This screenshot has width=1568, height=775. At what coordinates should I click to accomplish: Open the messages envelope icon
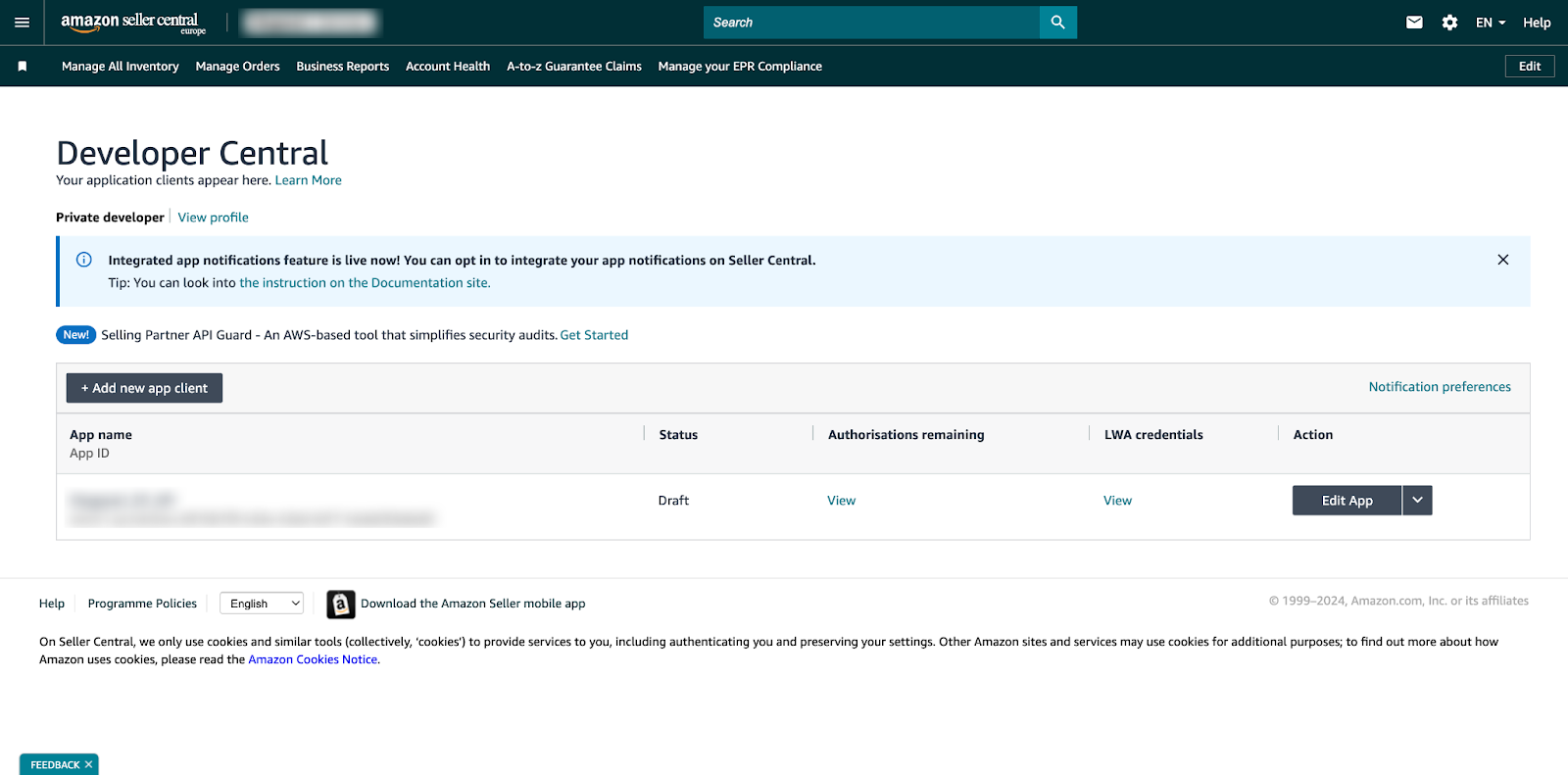click(x=1414, y=23)
